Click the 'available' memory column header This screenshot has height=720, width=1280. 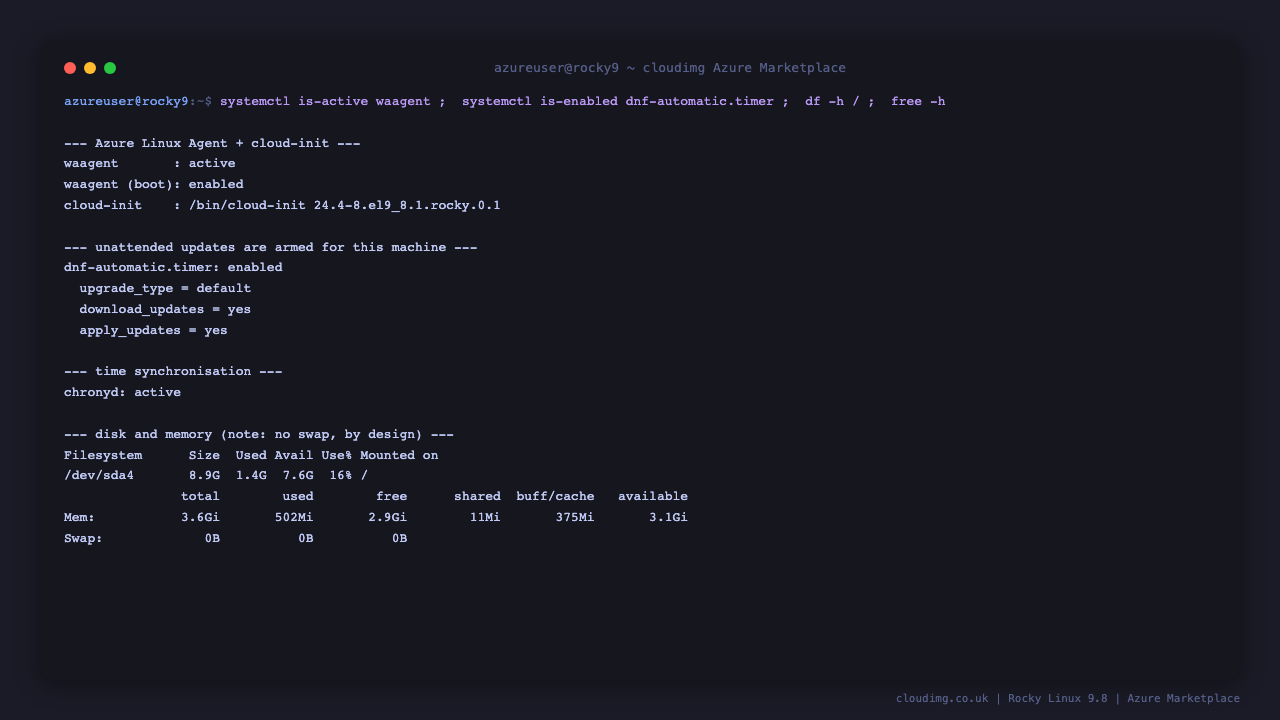pos(653,496)
